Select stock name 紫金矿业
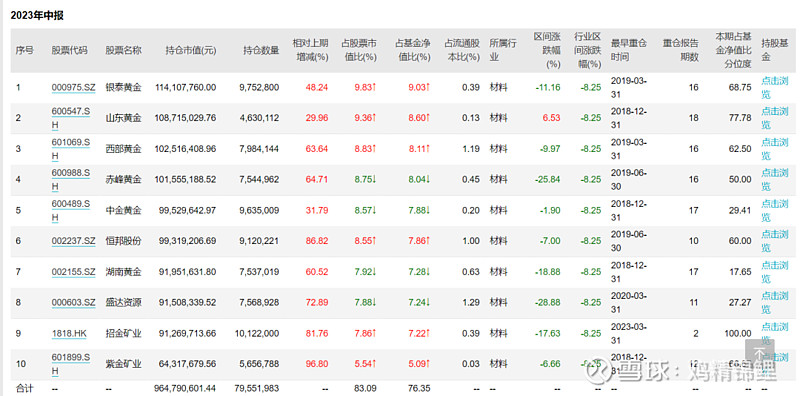The image size is (800, 396). point(123,364)
